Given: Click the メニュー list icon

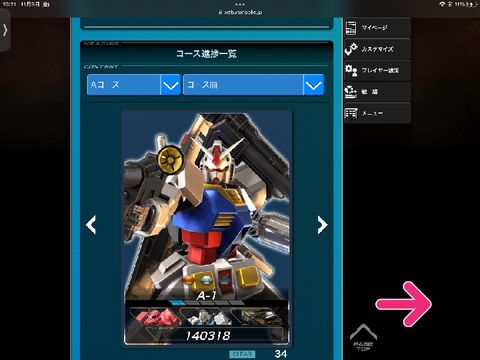Looking at the screenshot, I should point(351,113).
